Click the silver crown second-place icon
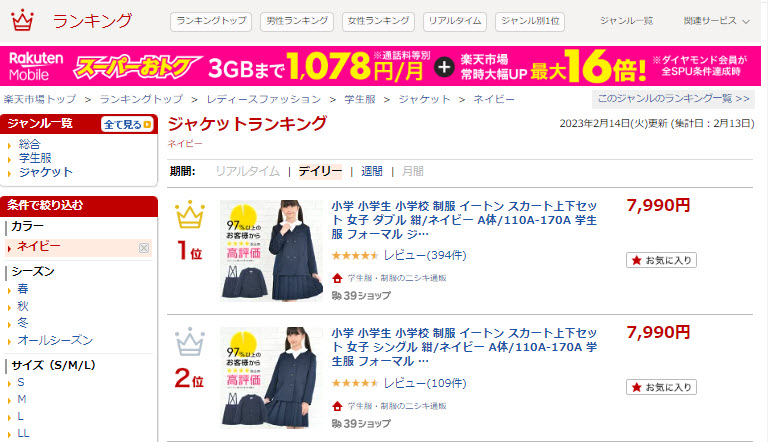This screenshot has width=768, height=442. pyautogui.click(x=190, y=342)
